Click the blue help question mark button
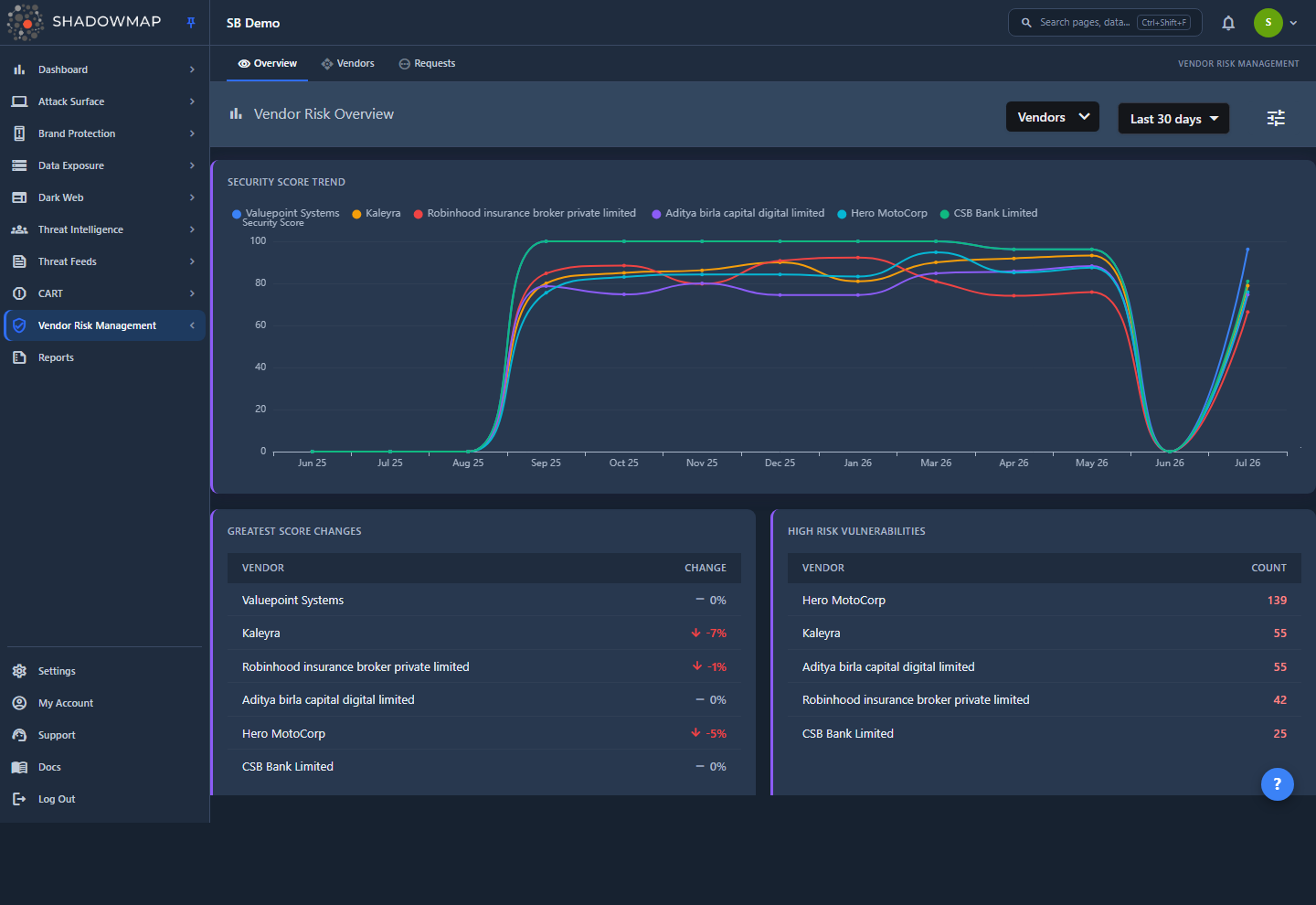The image size is (1316, 905). 1277,784
